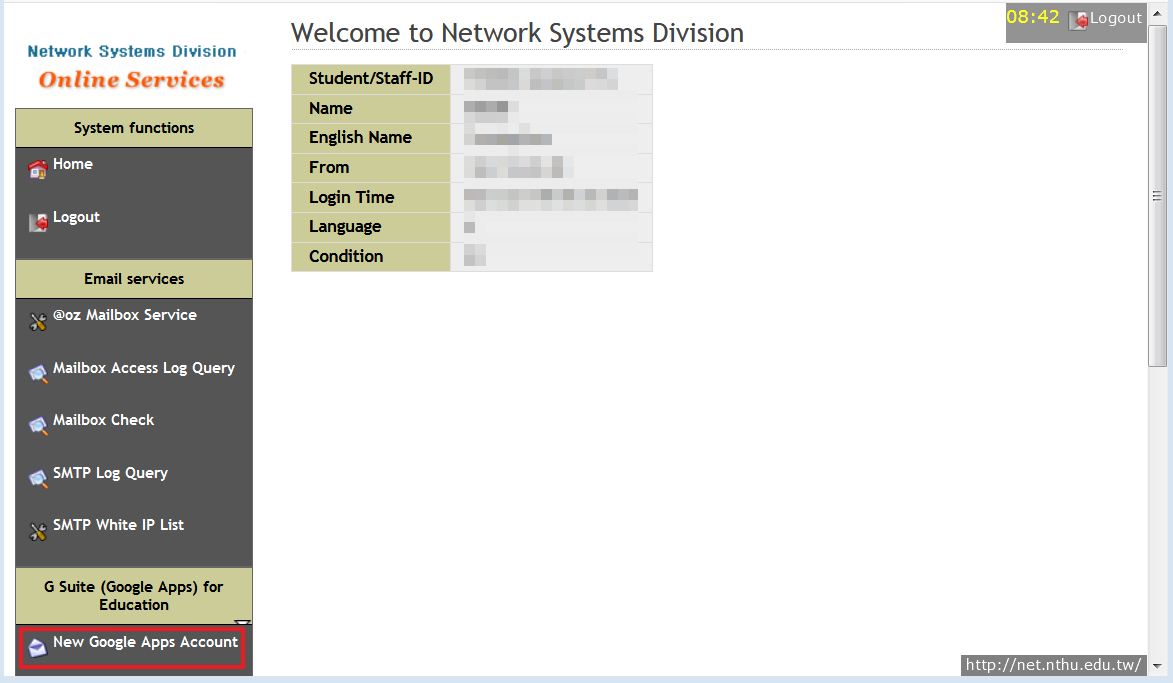Screen dimensions: 1173x683
Task: Open the Home link in sidebar
Action: (73, 164)
